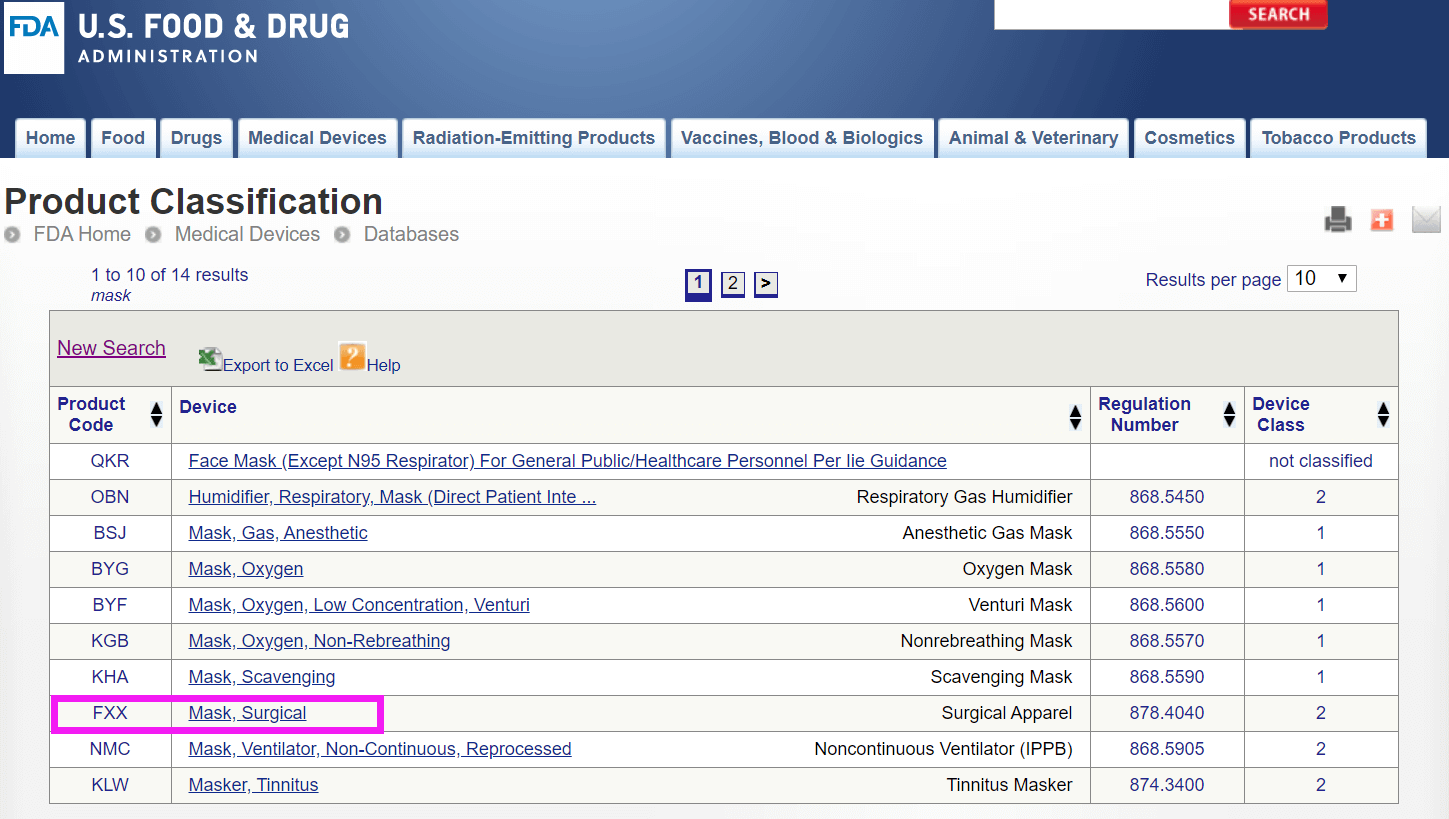Viewport: 1449px width, 819px height.
Task: Open the Results per page dropdown
Action: tap(1321, 279)
